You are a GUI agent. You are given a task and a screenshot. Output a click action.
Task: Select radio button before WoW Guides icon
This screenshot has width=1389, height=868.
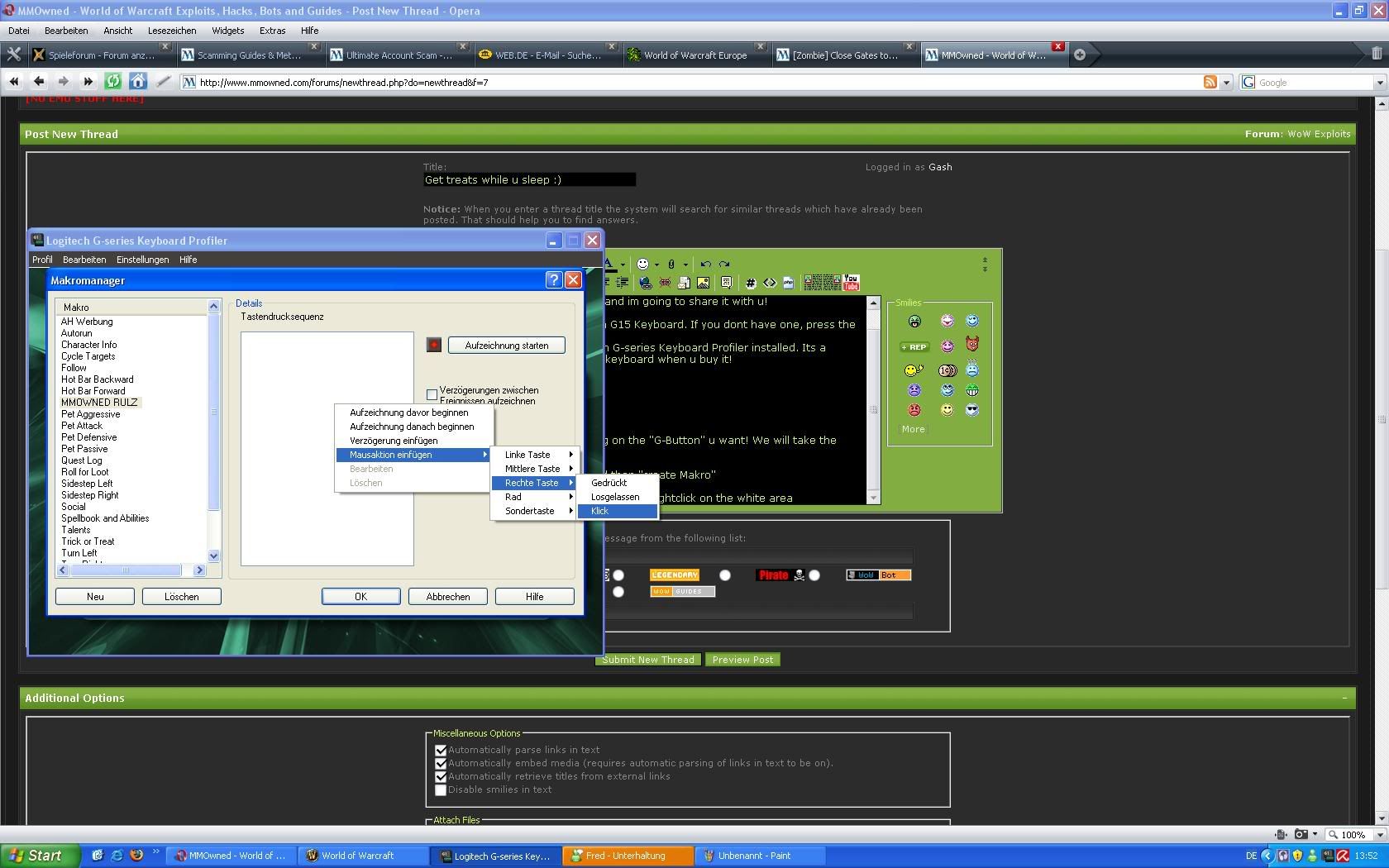coord(618,592)
